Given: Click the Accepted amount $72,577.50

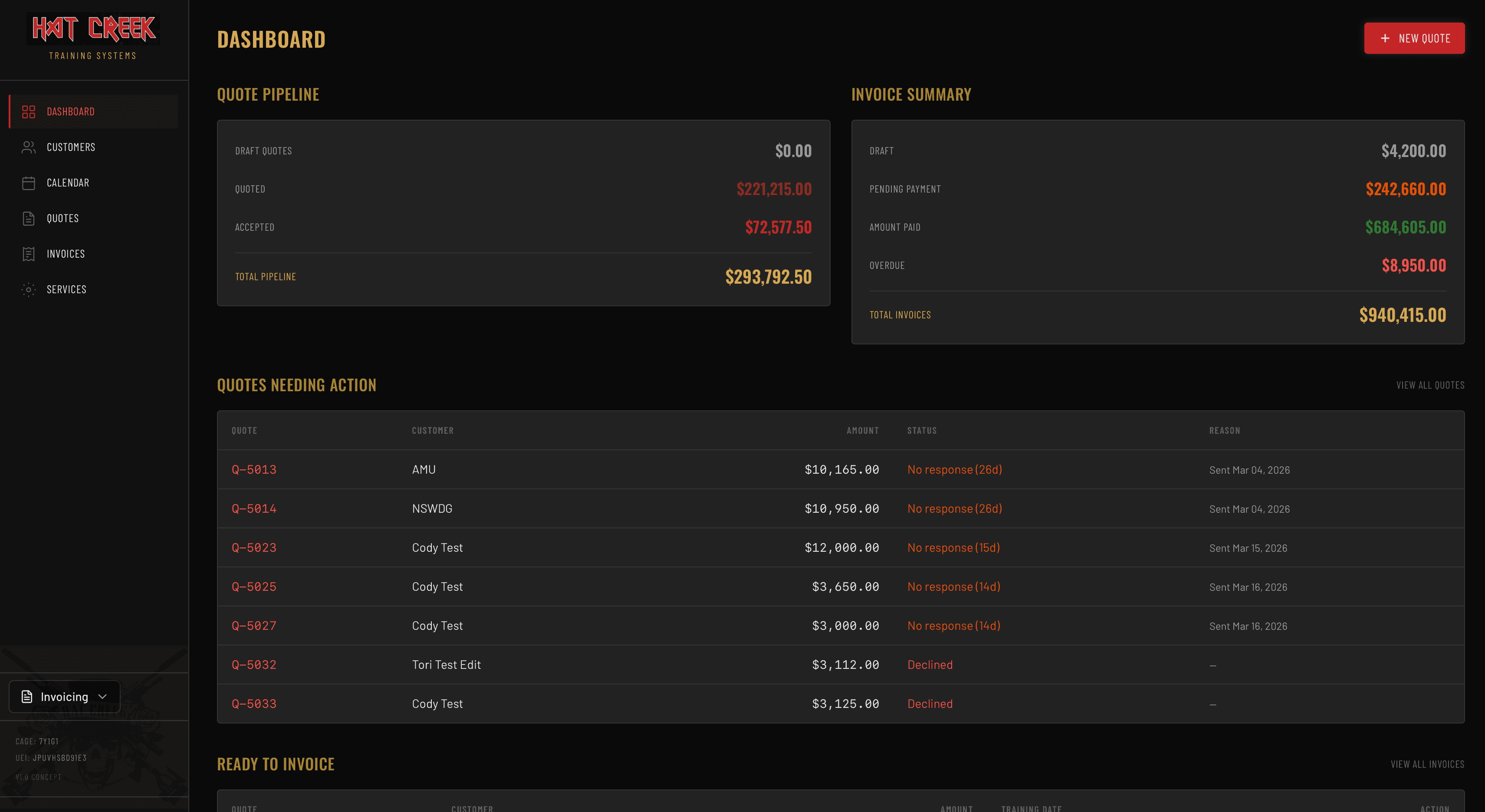Looking at the screenshot, I should (x=778, y=228).
